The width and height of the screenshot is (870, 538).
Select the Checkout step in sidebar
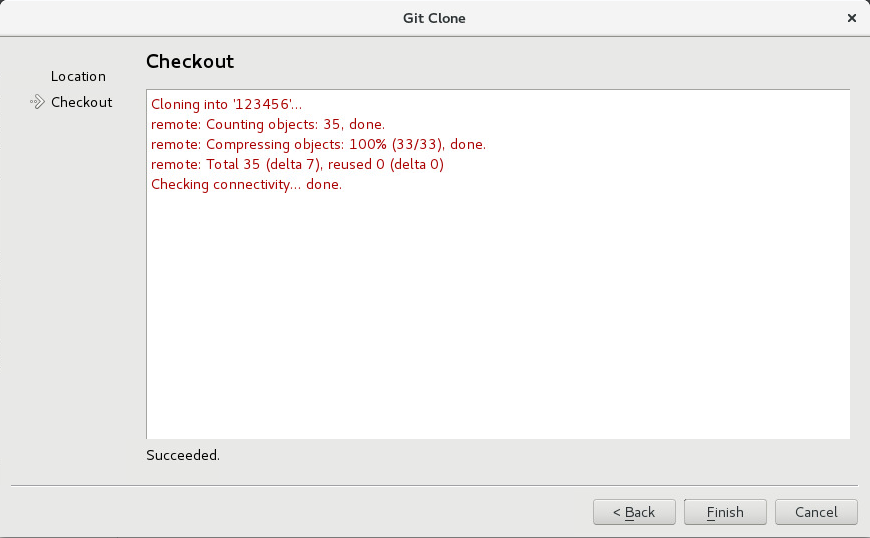pos(82,102)
